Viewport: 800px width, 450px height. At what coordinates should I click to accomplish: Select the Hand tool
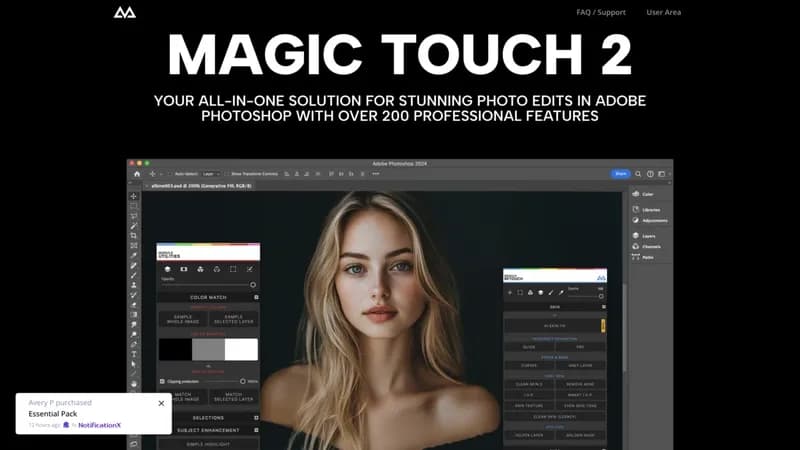(x=134, y=384)
